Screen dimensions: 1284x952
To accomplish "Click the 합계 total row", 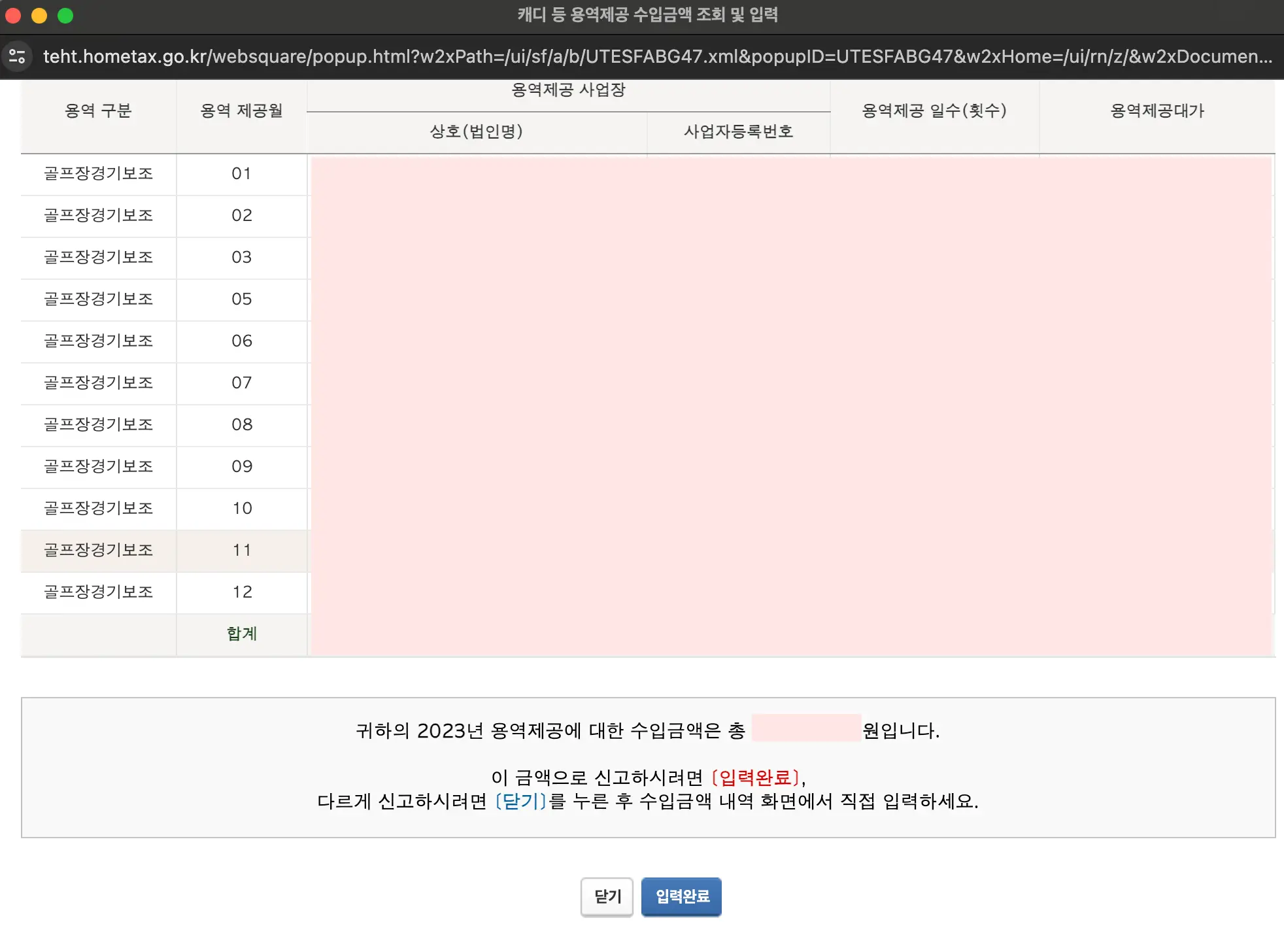I will coord(241,634).
